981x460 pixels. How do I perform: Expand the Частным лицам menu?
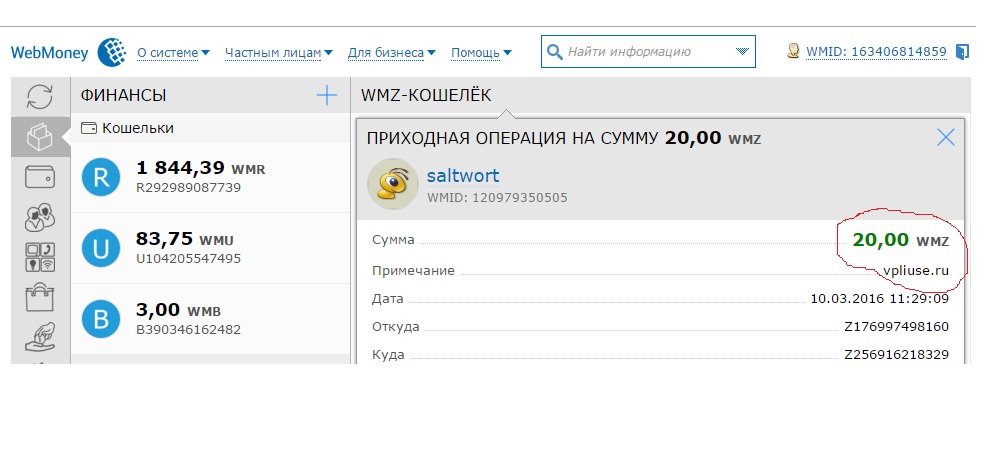tap(278, 53)
